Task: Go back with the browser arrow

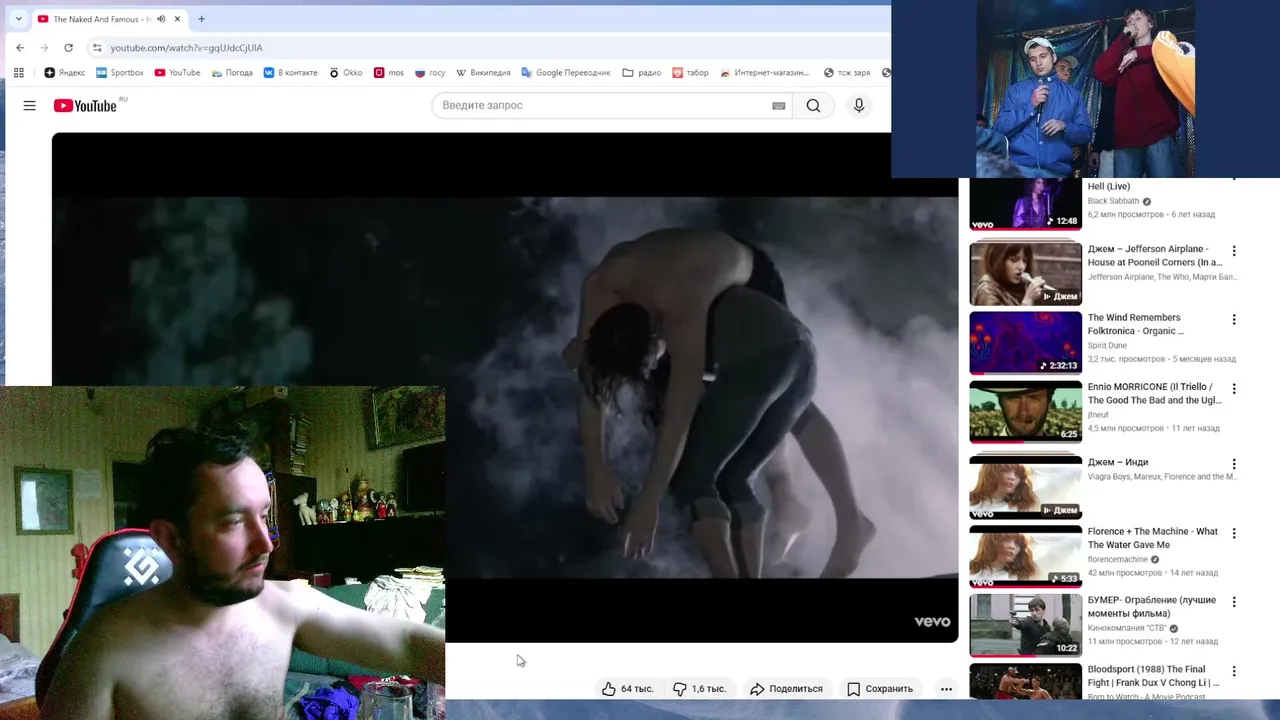Action: (20, 47)
